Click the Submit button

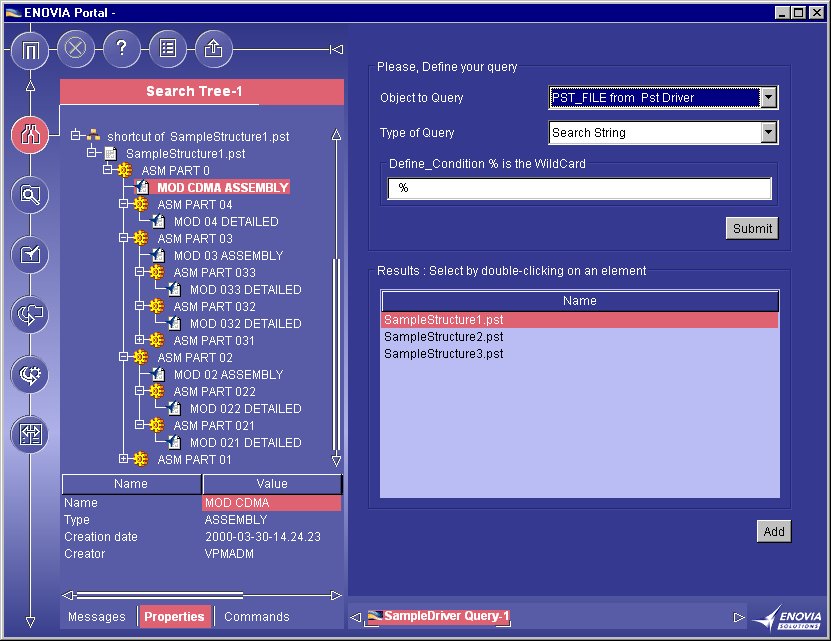[x=752, y=229]
